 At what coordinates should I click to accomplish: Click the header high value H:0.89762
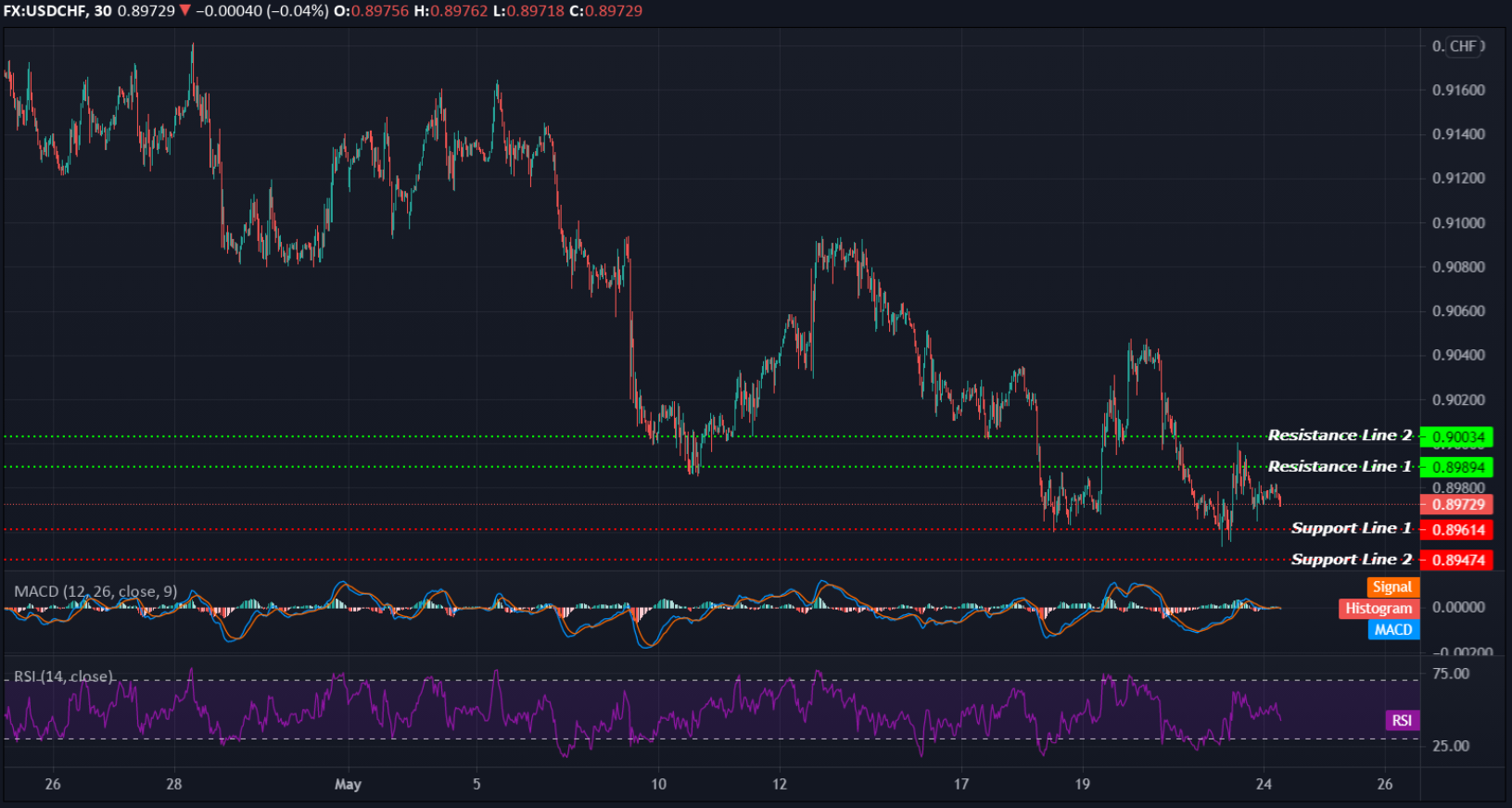pyautogui.click(x=451, y=11)
